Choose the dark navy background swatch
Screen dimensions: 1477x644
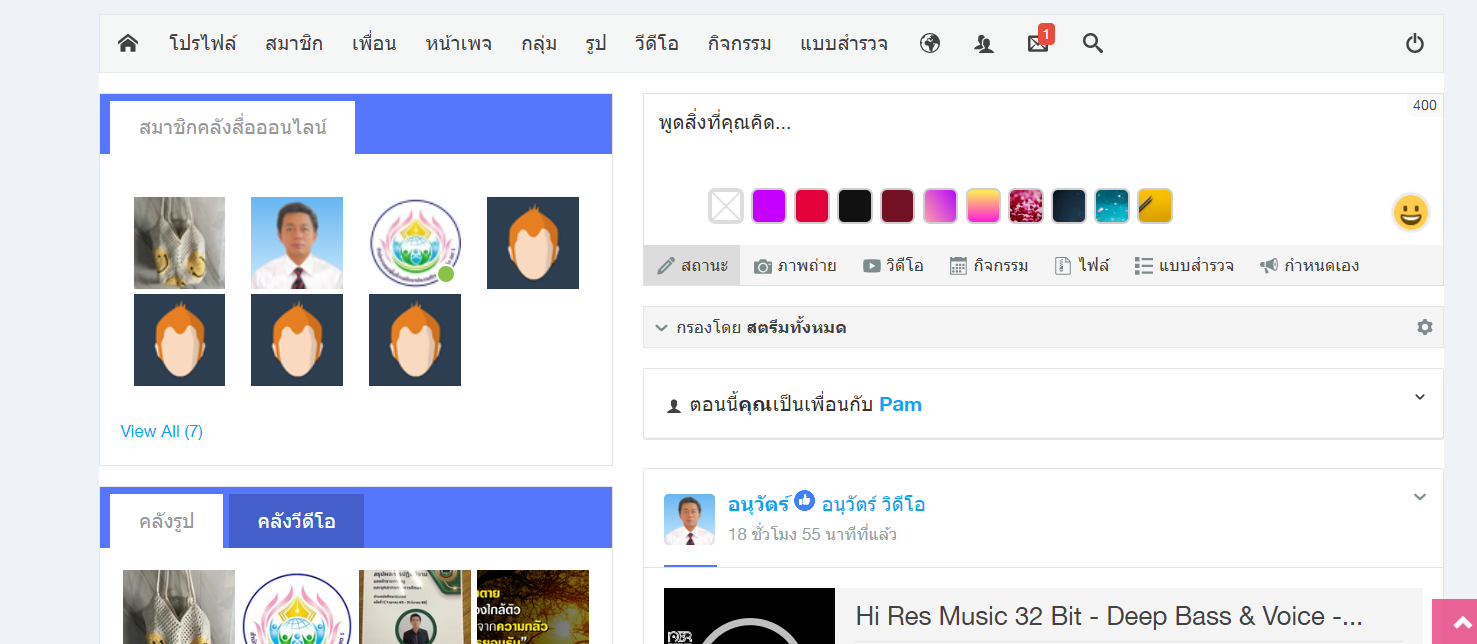1069,206
